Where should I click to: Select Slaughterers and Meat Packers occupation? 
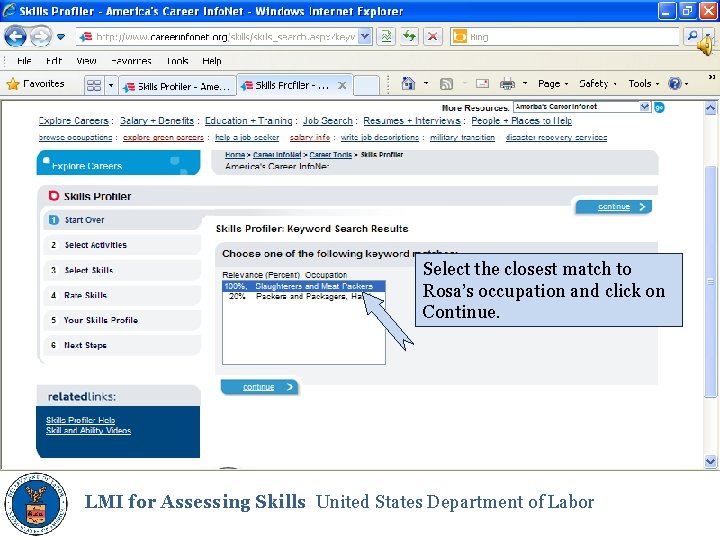(304, 286)
